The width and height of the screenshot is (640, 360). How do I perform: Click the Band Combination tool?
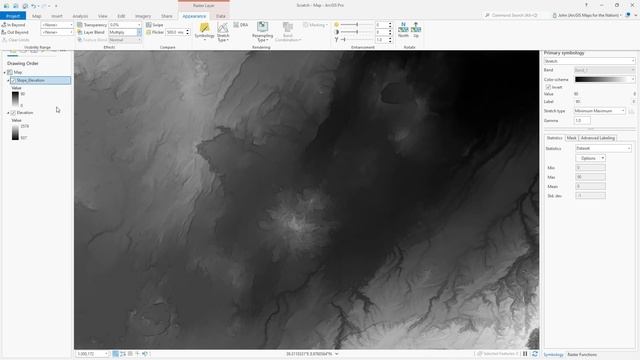(x=288, y=32)
